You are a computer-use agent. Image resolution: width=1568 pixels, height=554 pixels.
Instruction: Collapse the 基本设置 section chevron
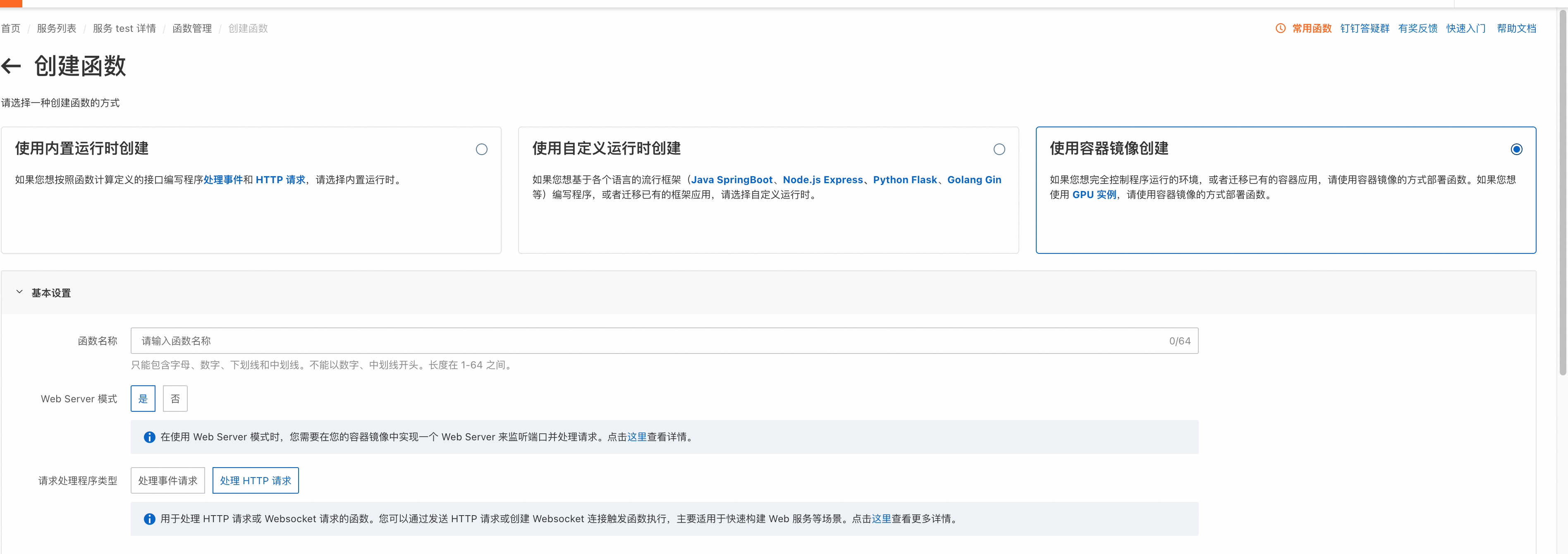pyautogui.click(x=19, y=292)
